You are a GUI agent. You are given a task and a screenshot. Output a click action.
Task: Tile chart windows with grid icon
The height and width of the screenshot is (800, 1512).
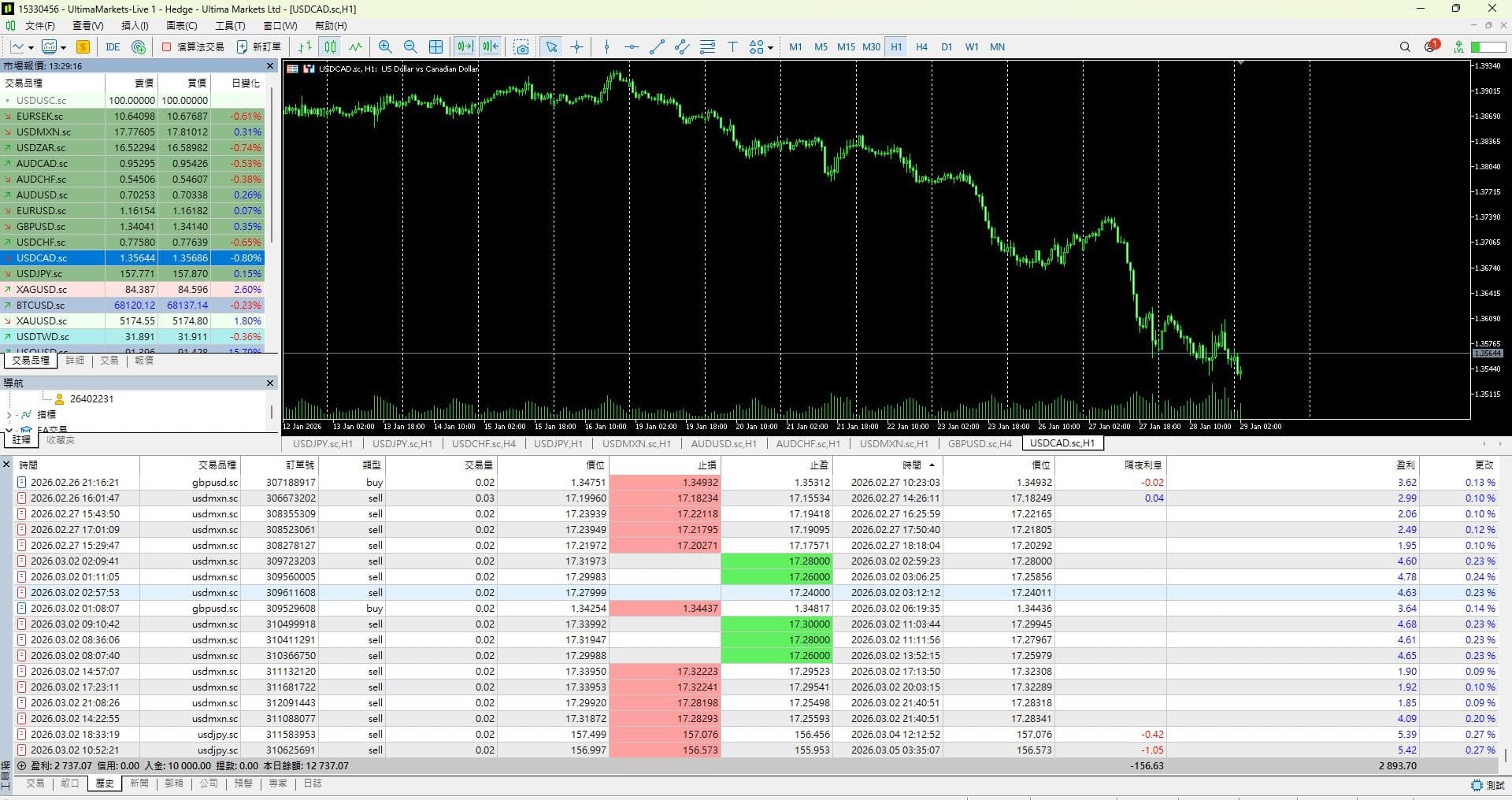[x=435, y=47]
